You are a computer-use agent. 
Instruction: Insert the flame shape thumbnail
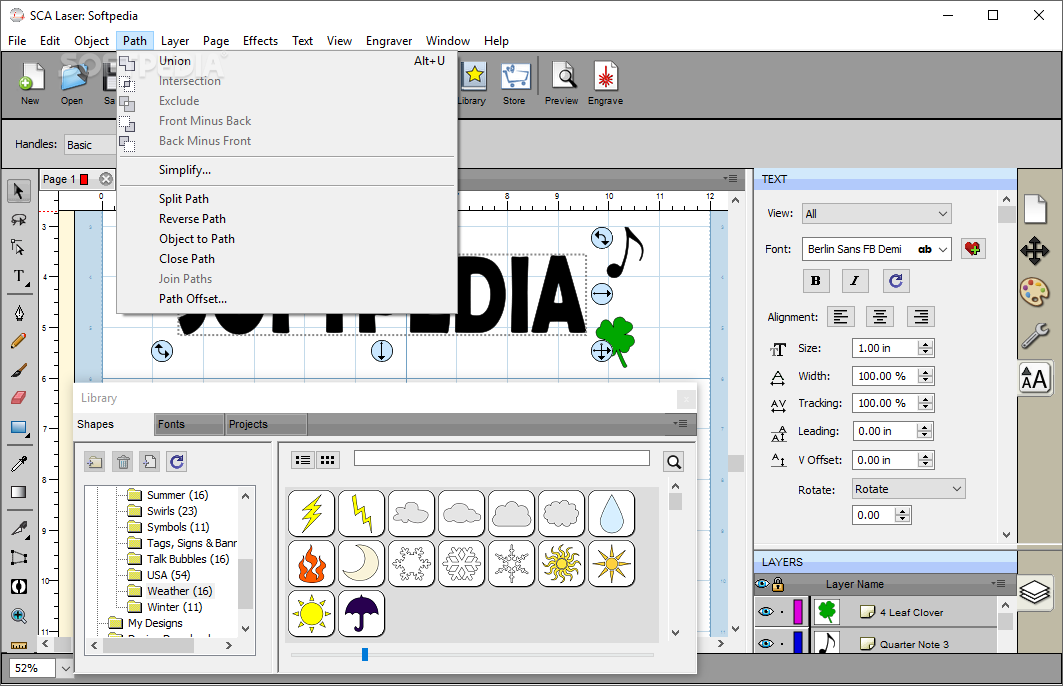click(x=311, y=563)
